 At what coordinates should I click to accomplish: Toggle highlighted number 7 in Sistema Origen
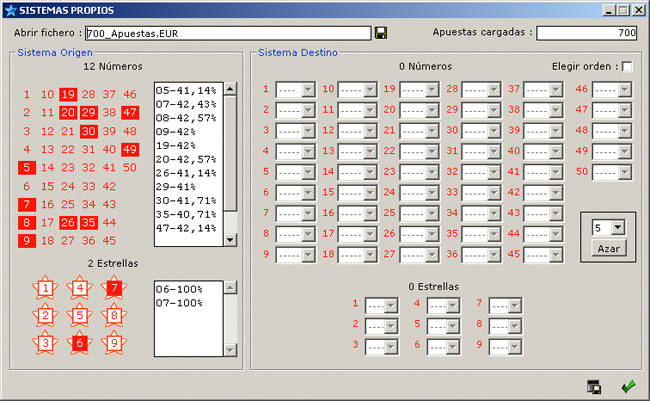(27, 204)
